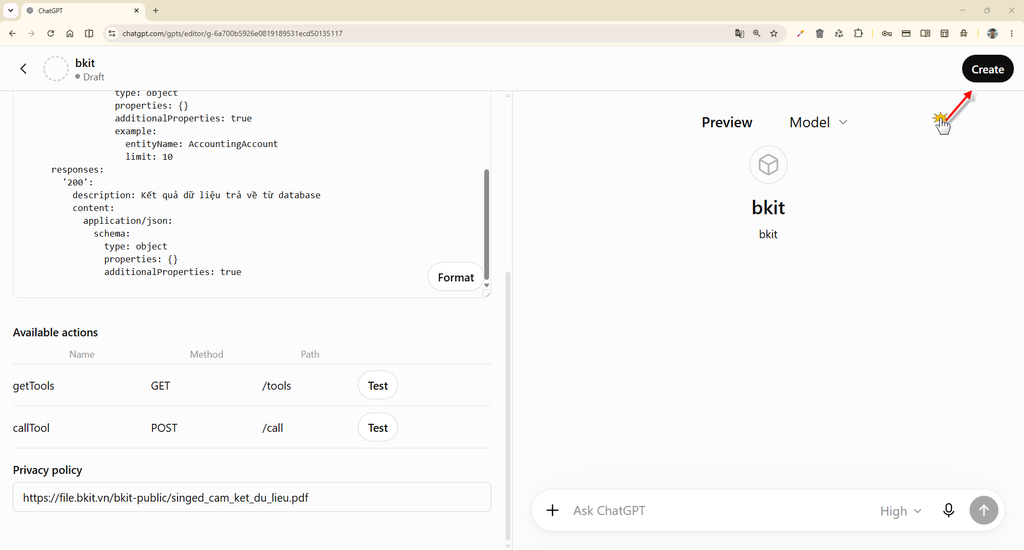Open the High reasoning level dropdown
The image size is (1024, 550).
tap(901, 511)
